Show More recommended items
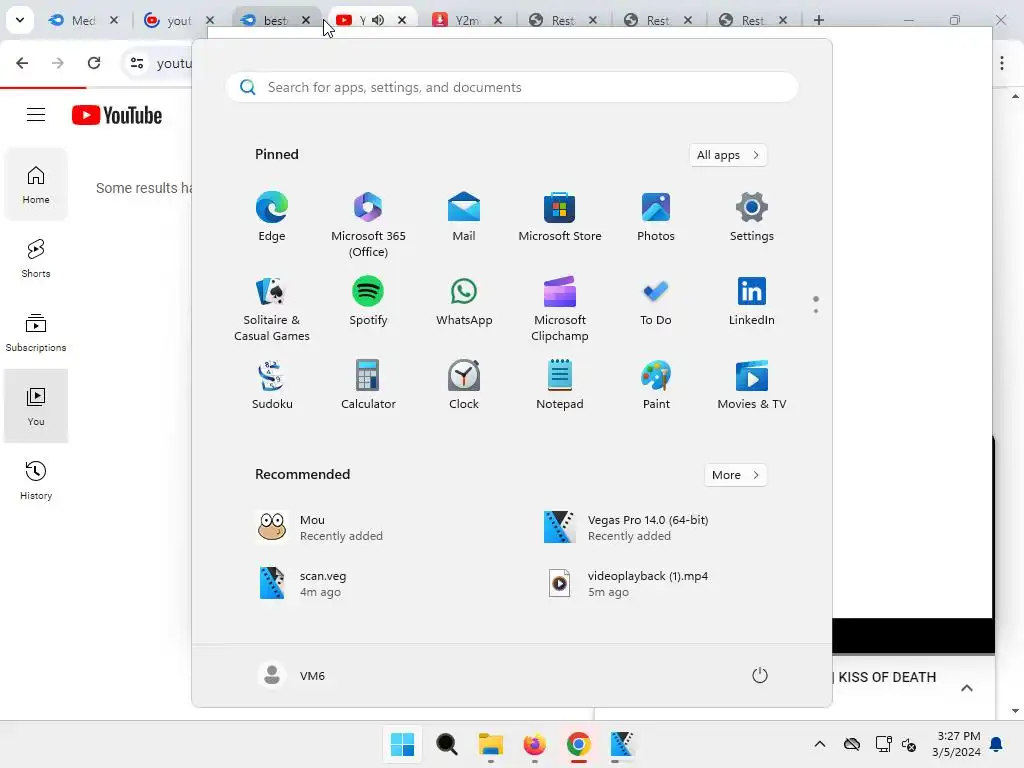Screen dimensions: 1024x768 735,475
